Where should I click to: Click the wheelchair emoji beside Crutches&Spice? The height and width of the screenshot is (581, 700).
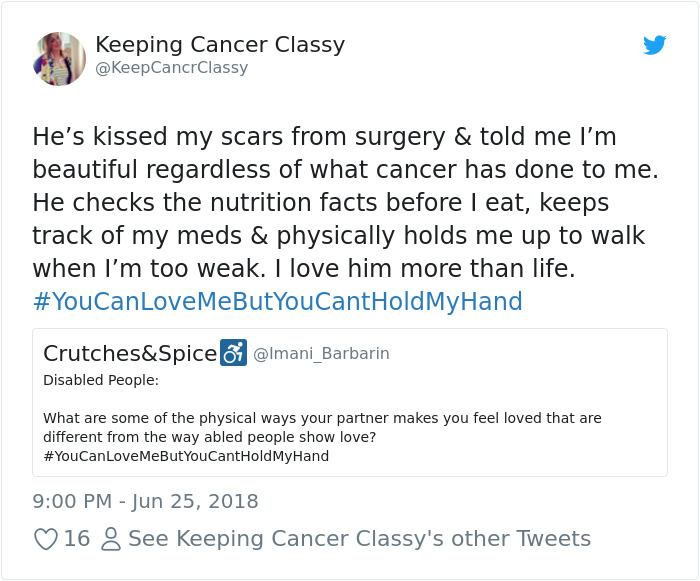tap(233, 354)
